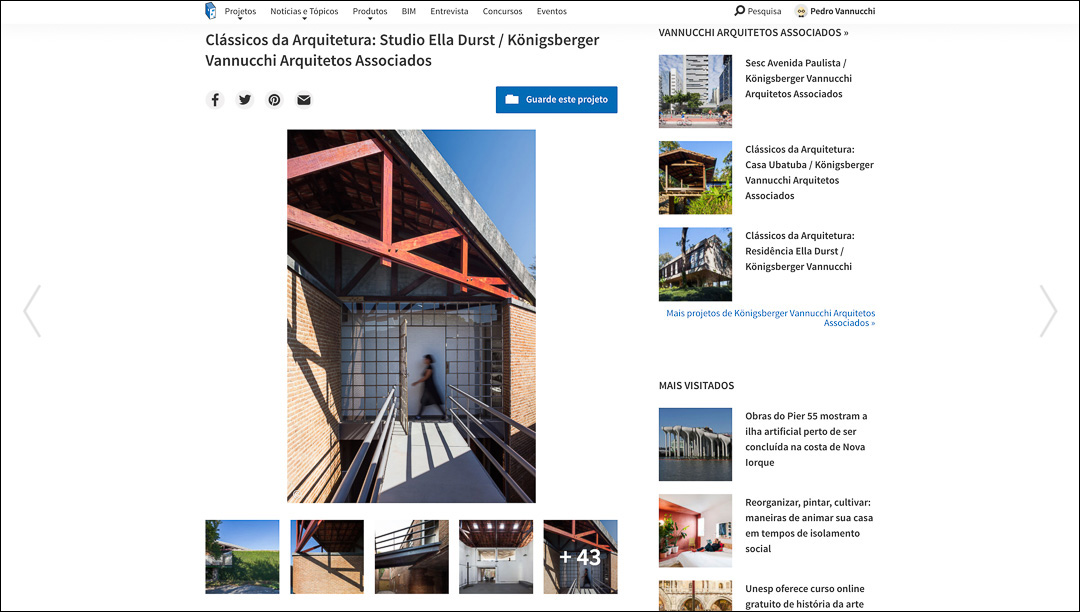The height and width of the screenshot is (612, 1080).
Task: Open the Pier 55 article link
Action: pos(806,439)
